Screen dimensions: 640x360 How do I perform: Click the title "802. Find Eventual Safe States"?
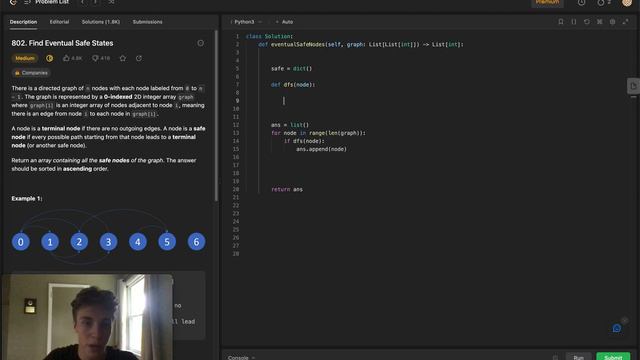(x=62, y=43)
